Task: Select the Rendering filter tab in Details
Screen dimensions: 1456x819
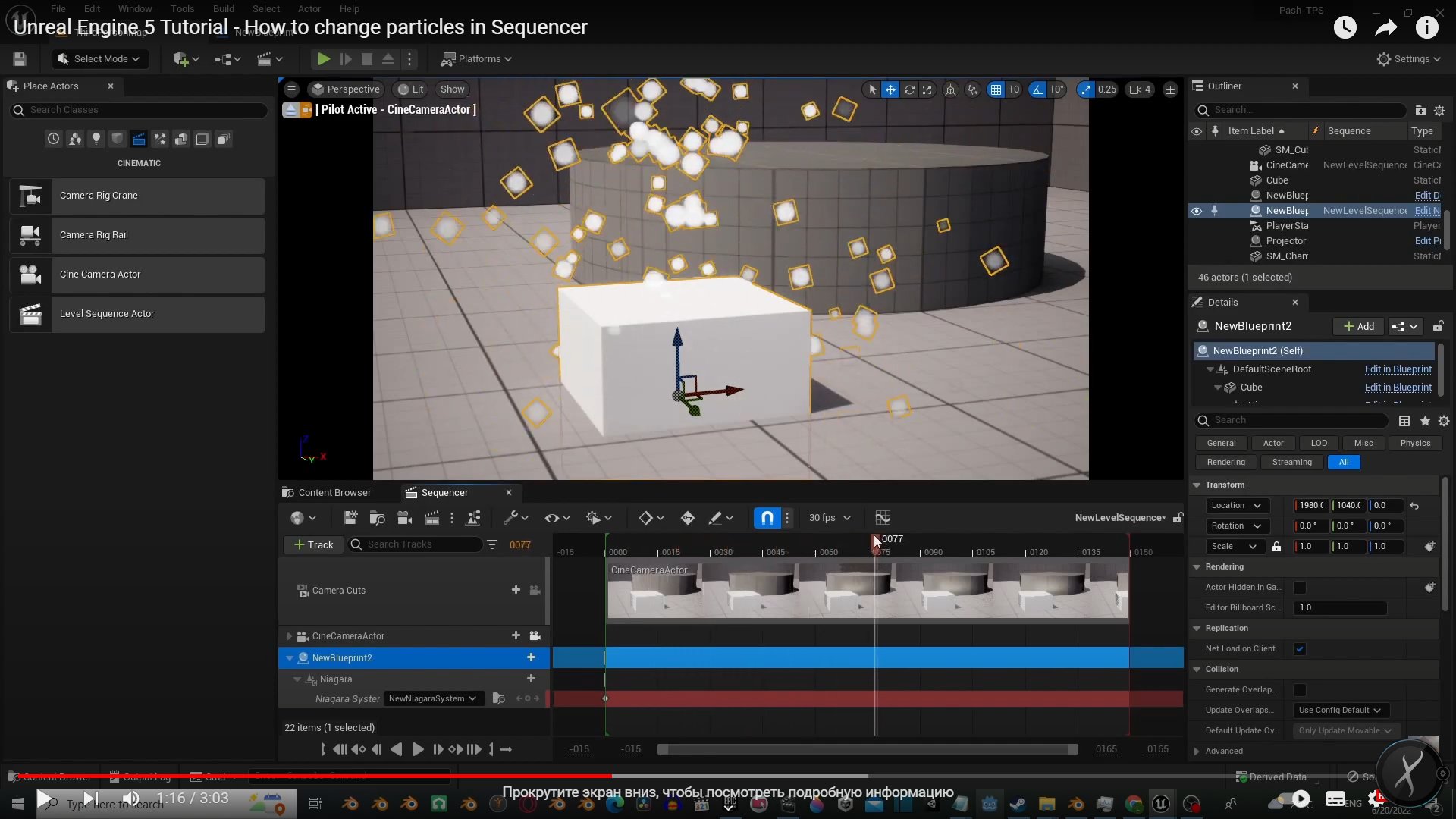Action: point(1225,463)
